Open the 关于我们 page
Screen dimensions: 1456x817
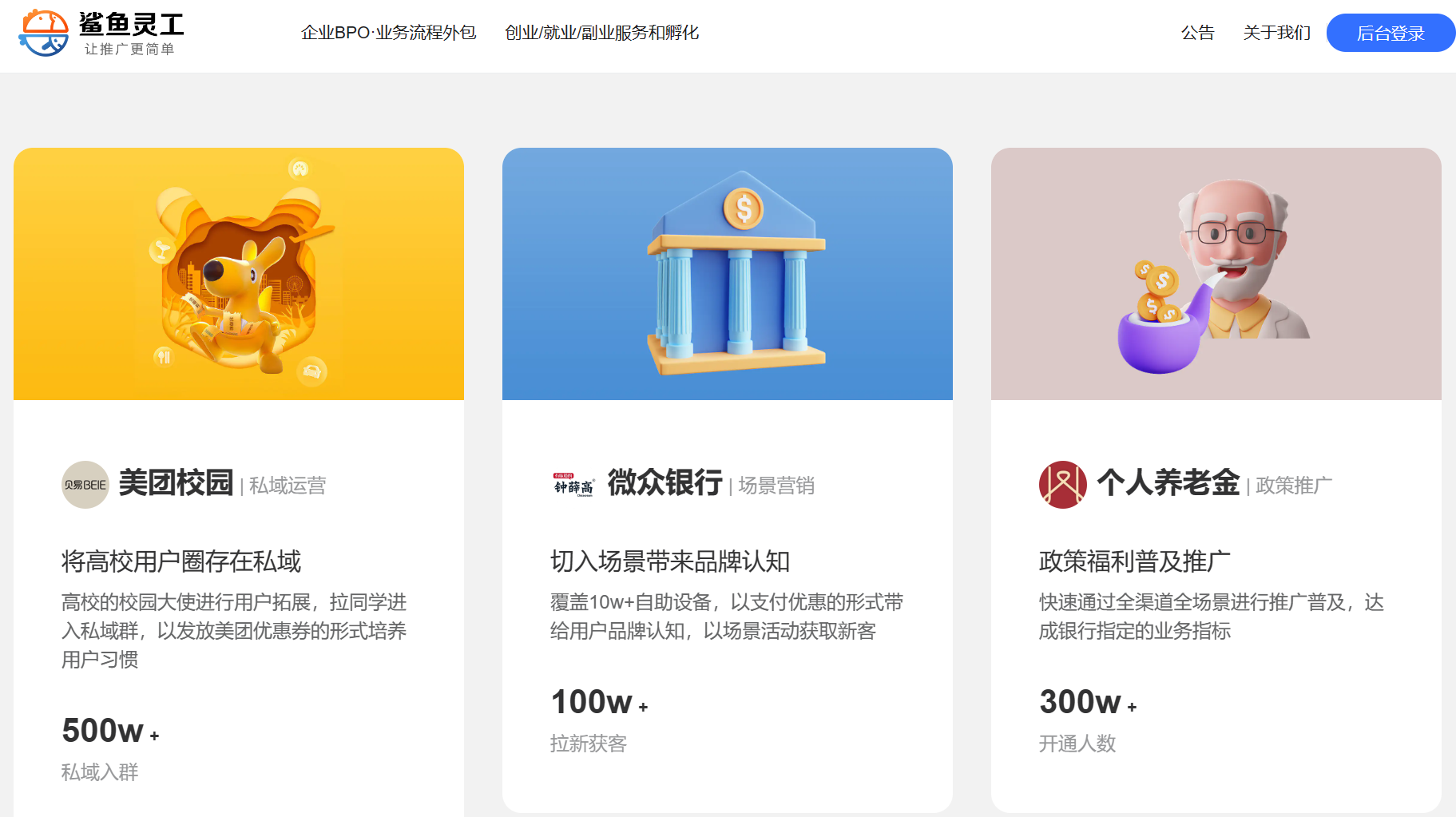coord(1276,33)
